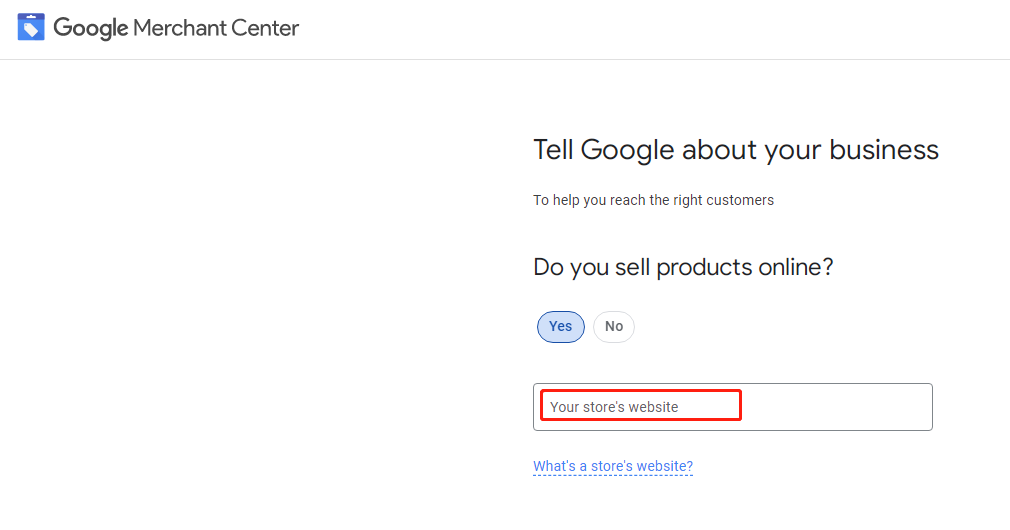Open the What's a store's website? link
Screen dimensions: 1010x530
(613, 466)
